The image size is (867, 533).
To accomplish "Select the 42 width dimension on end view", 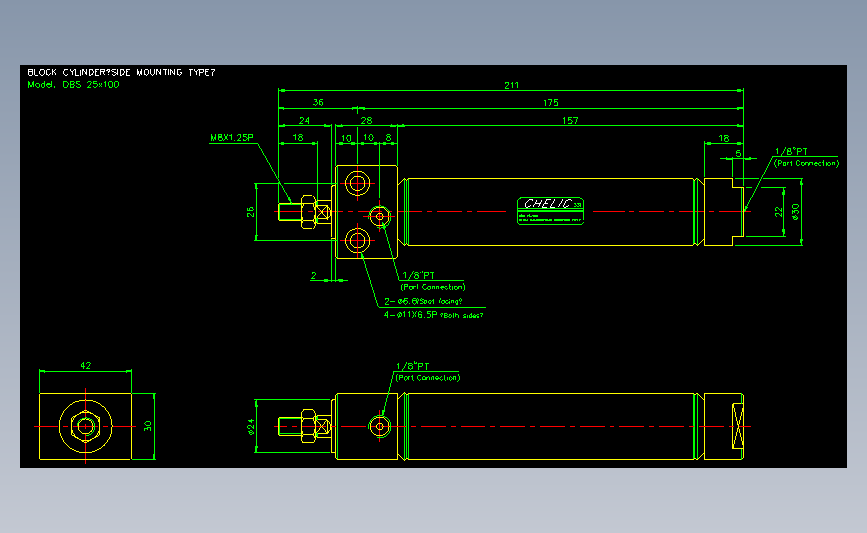I will point(86,365).
